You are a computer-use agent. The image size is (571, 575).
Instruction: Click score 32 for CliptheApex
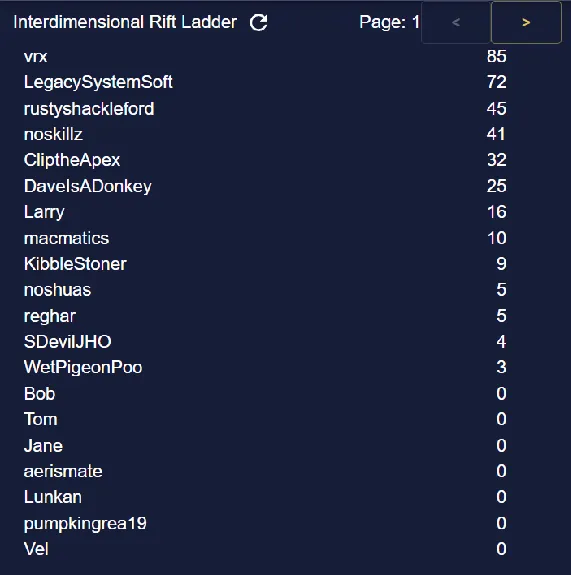pos(497,160)
